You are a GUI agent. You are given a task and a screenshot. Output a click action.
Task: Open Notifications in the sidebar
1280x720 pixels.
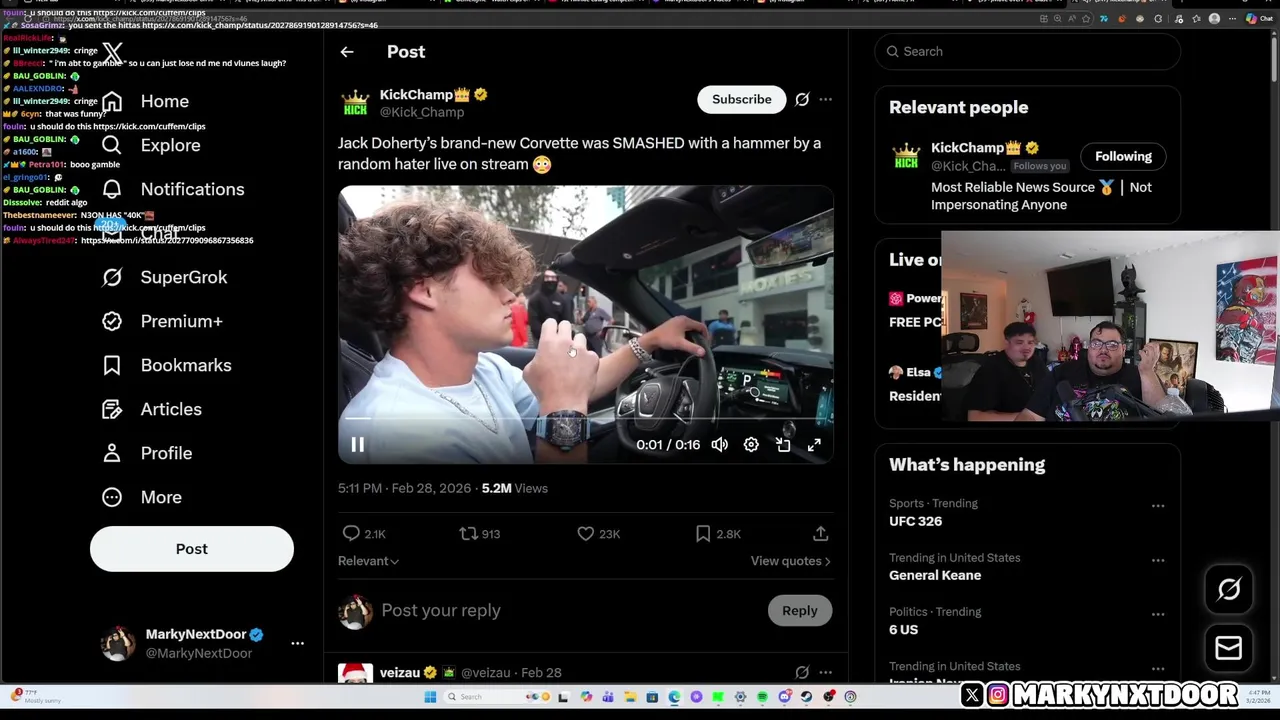[173, 189]
